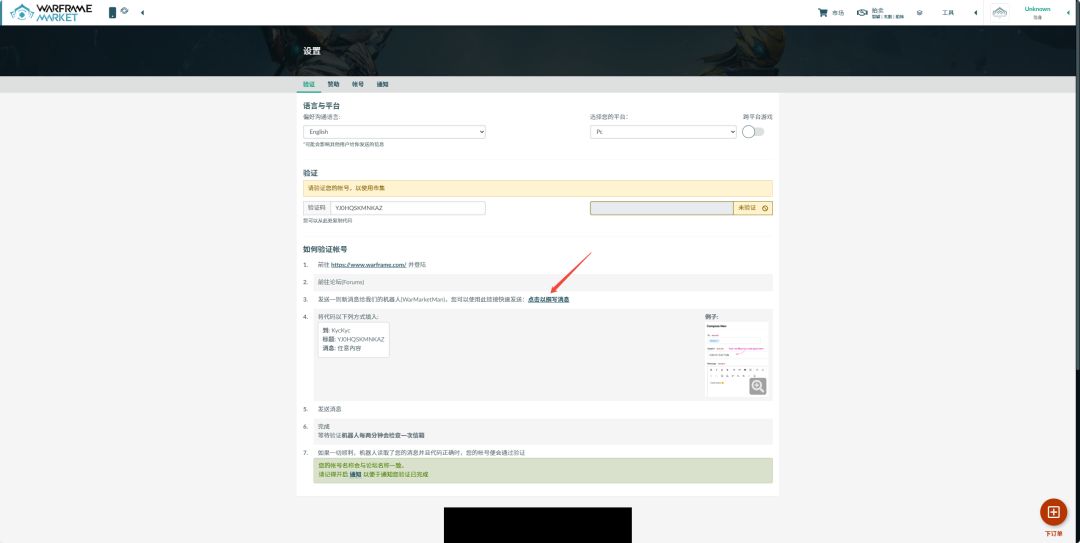Collapse the left header arrow beside device icons

click(x=143, y=12)
